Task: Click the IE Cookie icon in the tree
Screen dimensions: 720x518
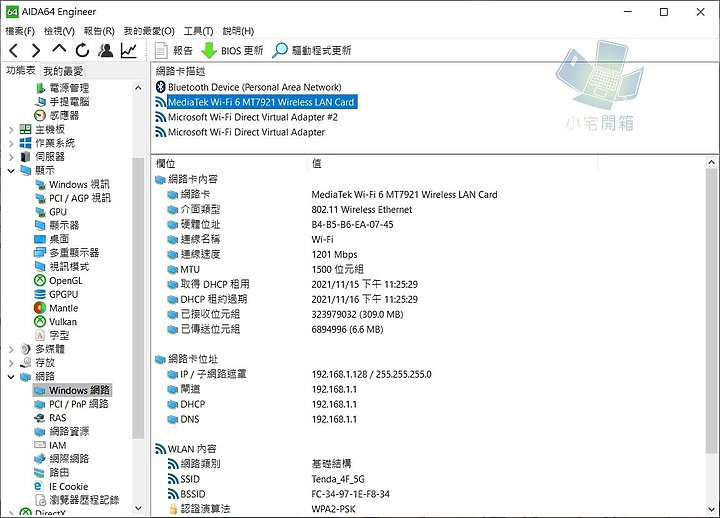Action: coord(40,486)
